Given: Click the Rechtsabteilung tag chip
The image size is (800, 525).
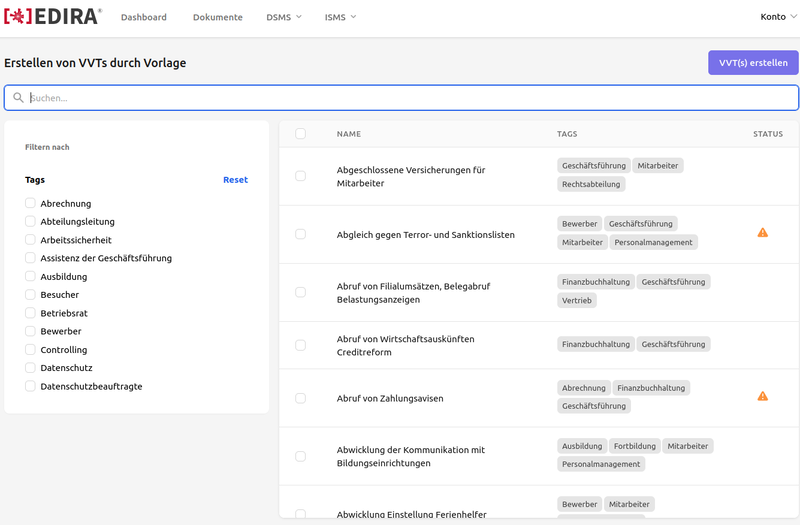Looking at the screenshot, I should click(x=591, y=184).
